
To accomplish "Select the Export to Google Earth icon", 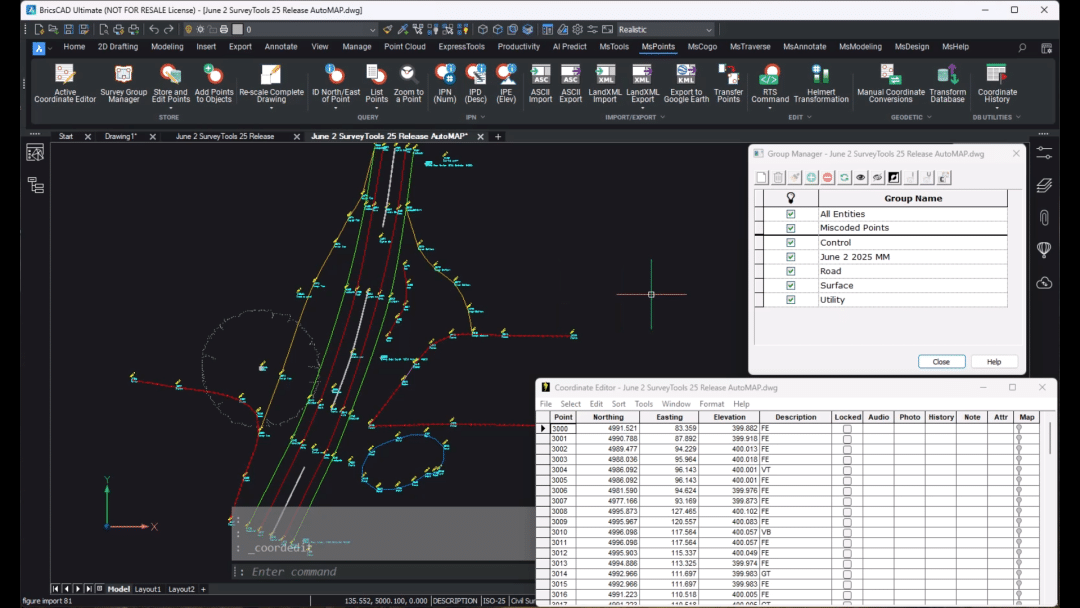I will pos(686,76).
